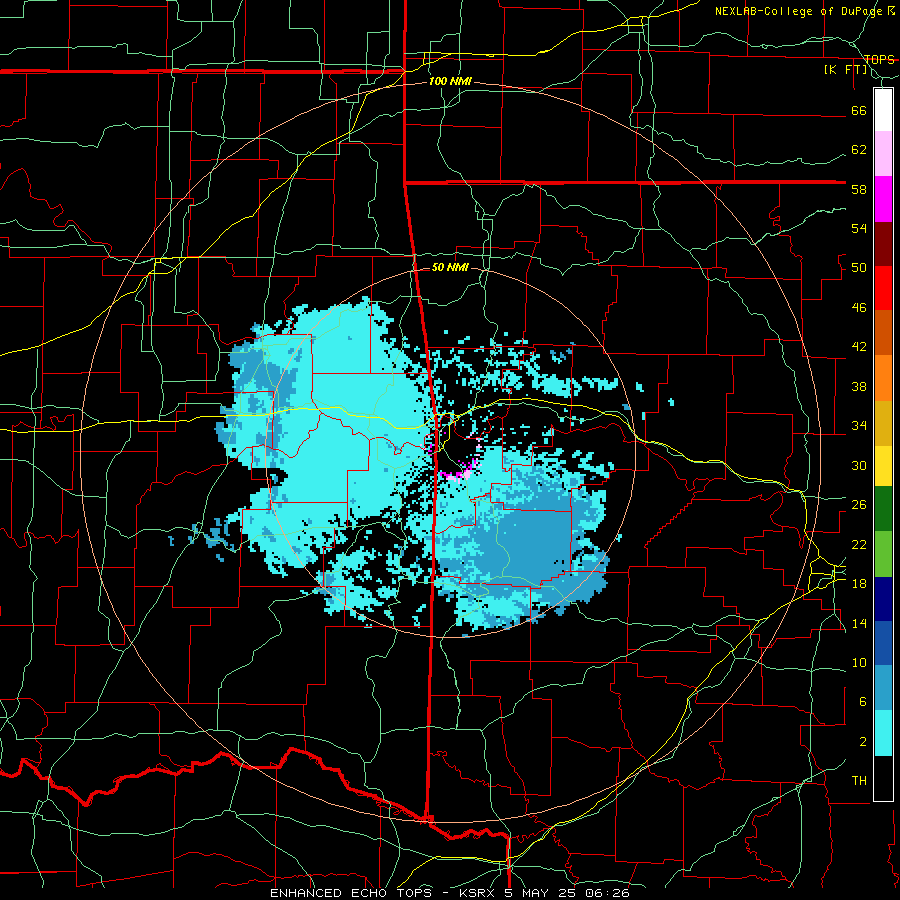
Task: Click the gold 38 kft swatch
Action: pyautogui.click(x=883, y=423)
